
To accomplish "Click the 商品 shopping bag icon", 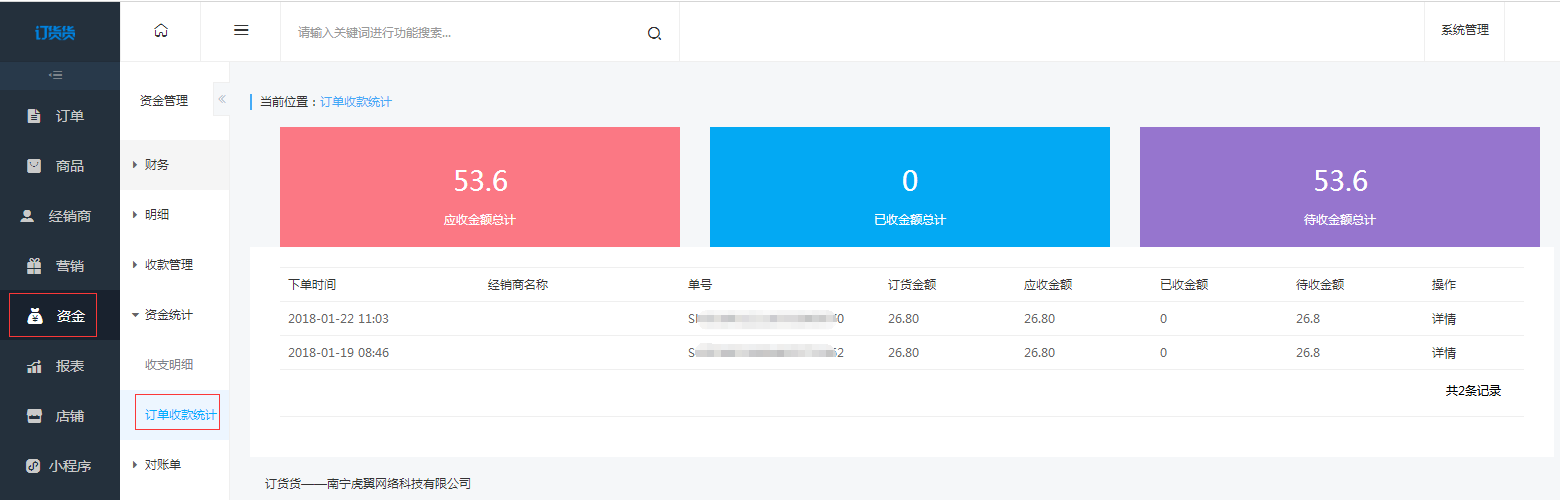I will 34,166.
